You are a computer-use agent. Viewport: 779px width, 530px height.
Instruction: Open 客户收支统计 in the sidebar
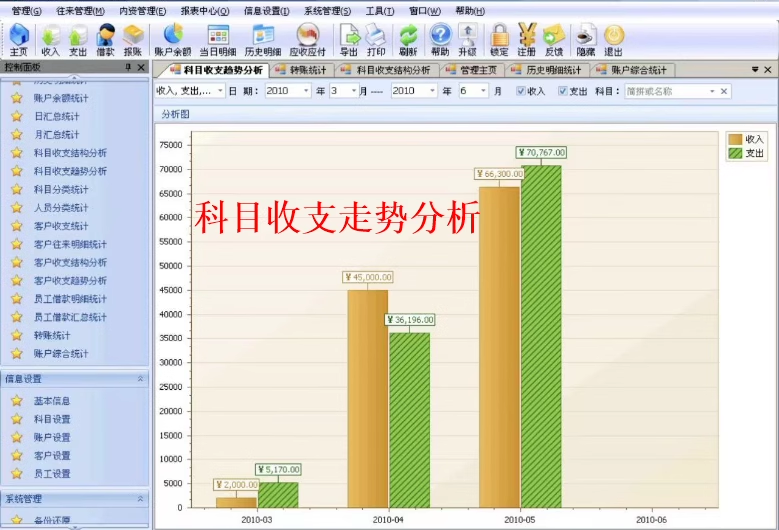click(61, 226)
